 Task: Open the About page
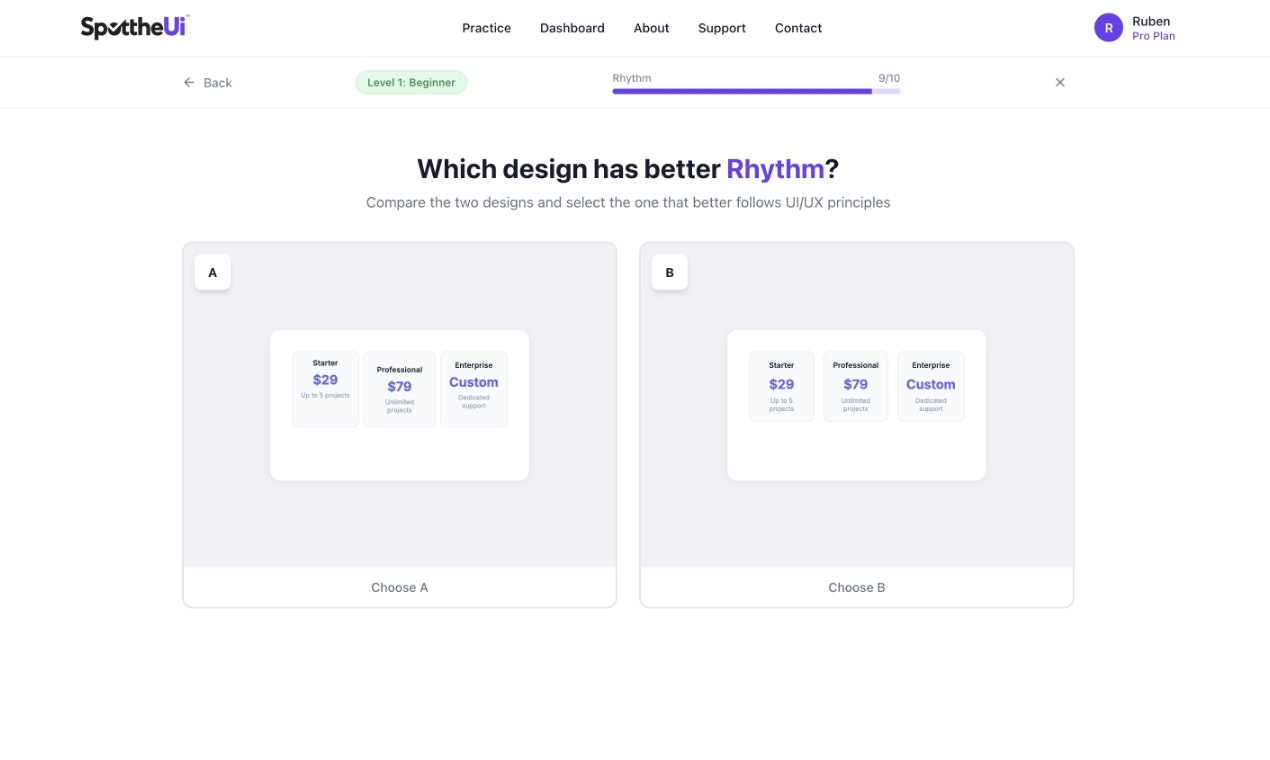coord(651,28)
